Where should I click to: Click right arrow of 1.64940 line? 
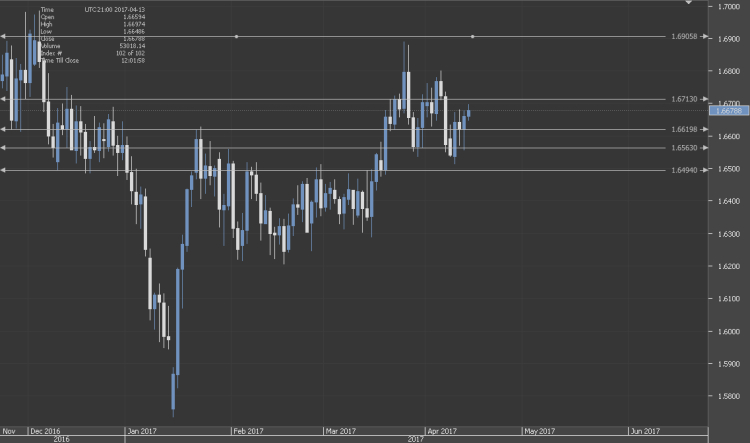point(706,170)
